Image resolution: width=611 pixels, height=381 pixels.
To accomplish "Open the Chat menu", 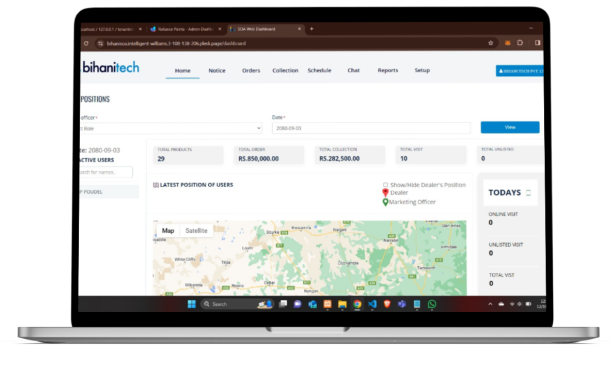I will coord(353,71).
